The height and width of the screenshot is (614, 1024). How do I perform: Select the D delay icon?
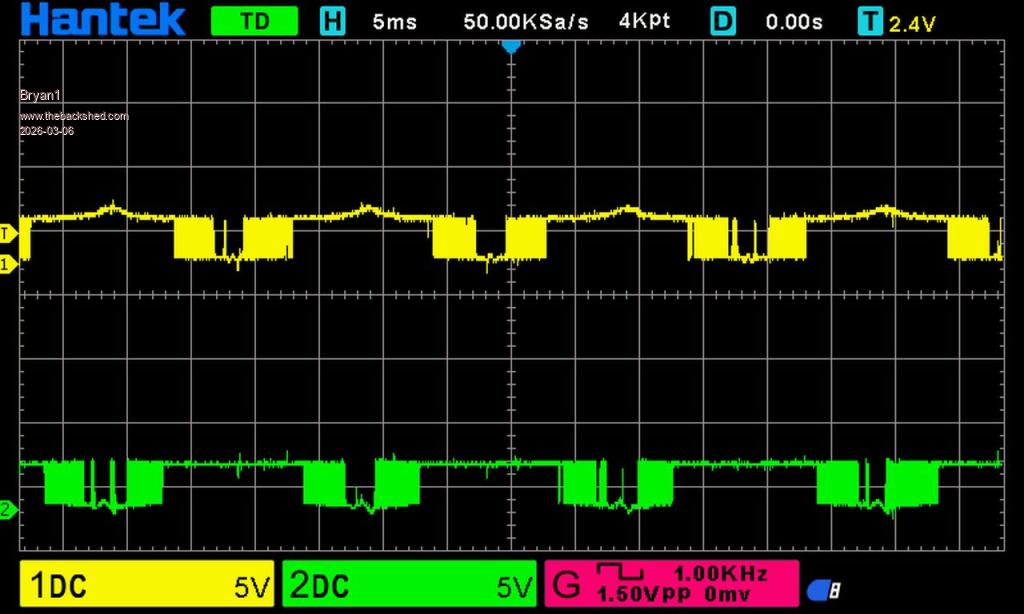tap(723, 21)
